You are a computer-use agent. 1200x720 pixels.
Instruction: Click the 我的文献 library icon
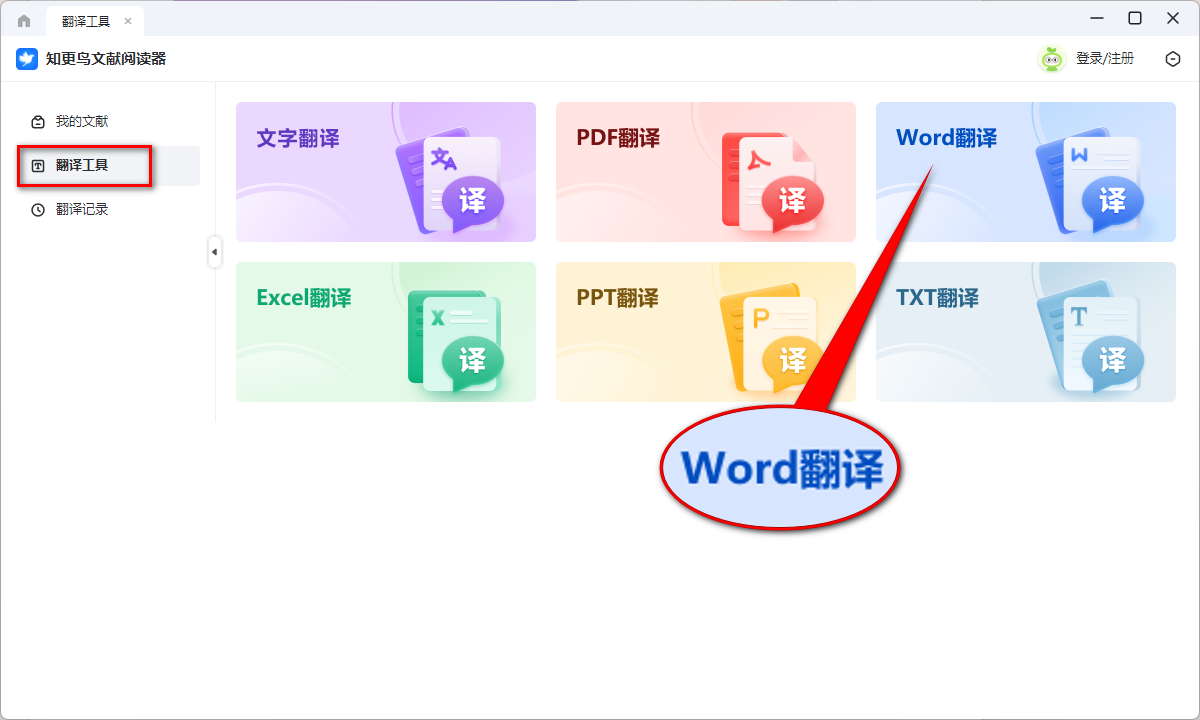[x=38, y=122]
